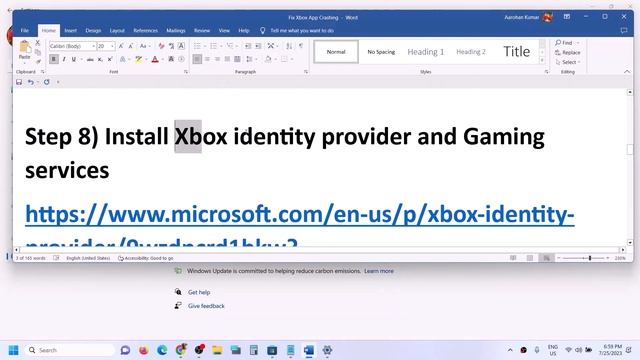The image size is (640, 360).
Task: Click the Windows Start button
Action: [13, 350]
